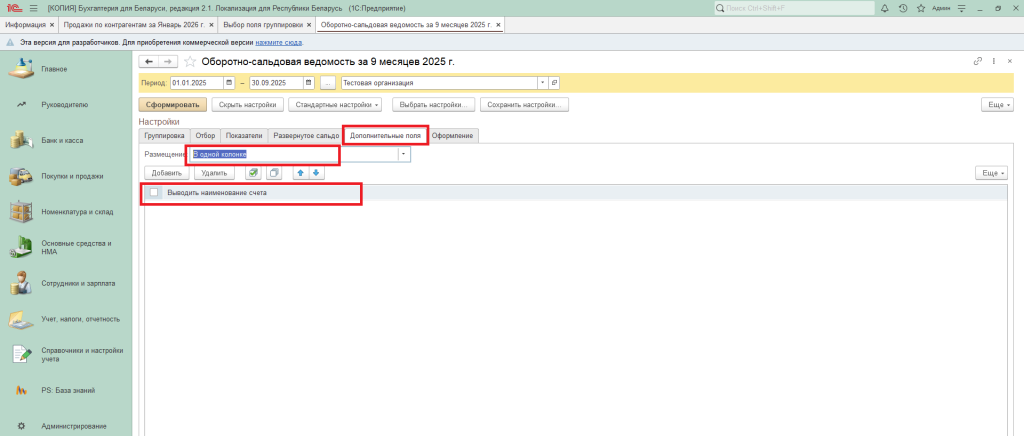
Task: Copy link to this report
Action: tap(977, 61)
